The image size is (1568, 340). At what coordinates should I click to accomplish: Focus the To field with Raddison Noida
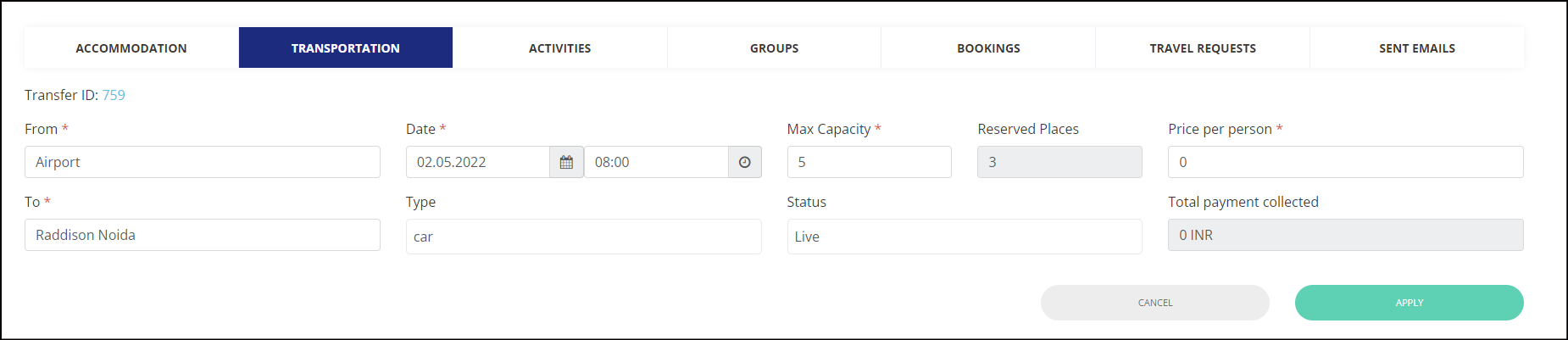click(203, 235)
